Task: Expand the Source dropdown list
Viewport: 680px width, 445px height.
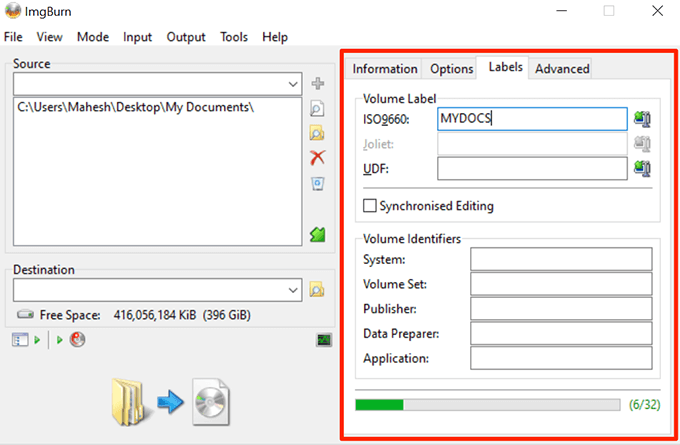Action: pyautogui.click(x=293, y=84)
